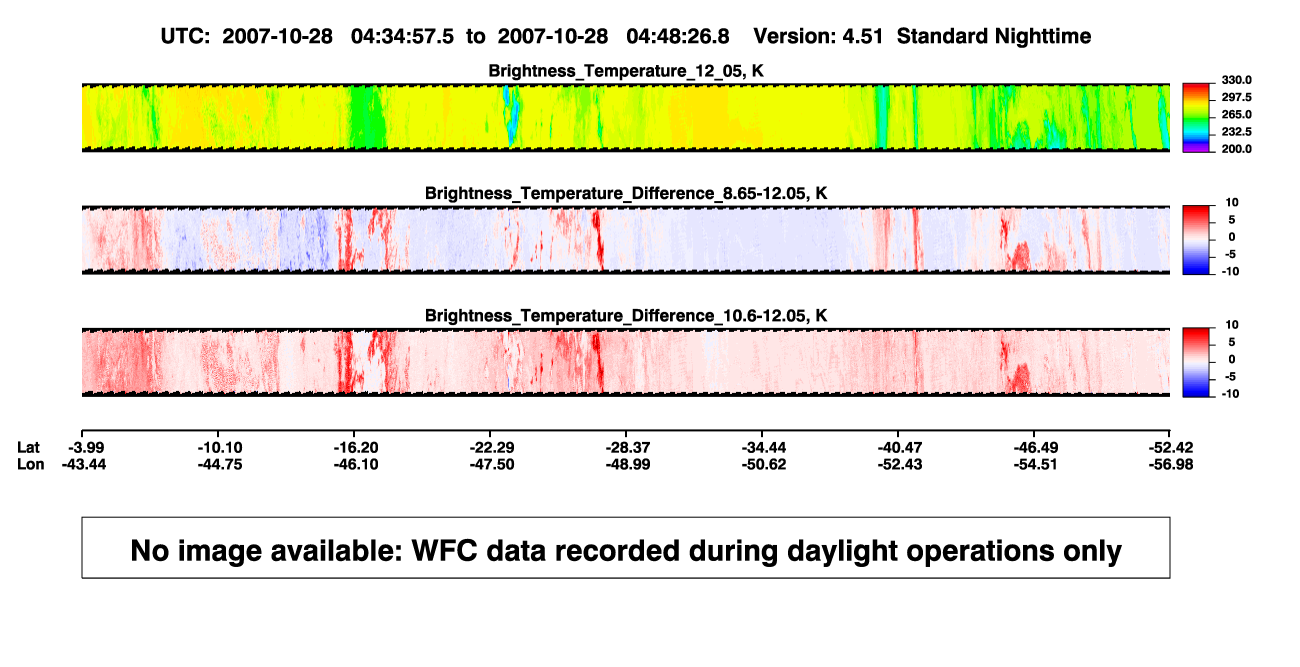Image resolution: width=1300 pixels, height=667 pixels.
Task: Click the top brightness temperature image strip
Action: click(x=625, y=118)
